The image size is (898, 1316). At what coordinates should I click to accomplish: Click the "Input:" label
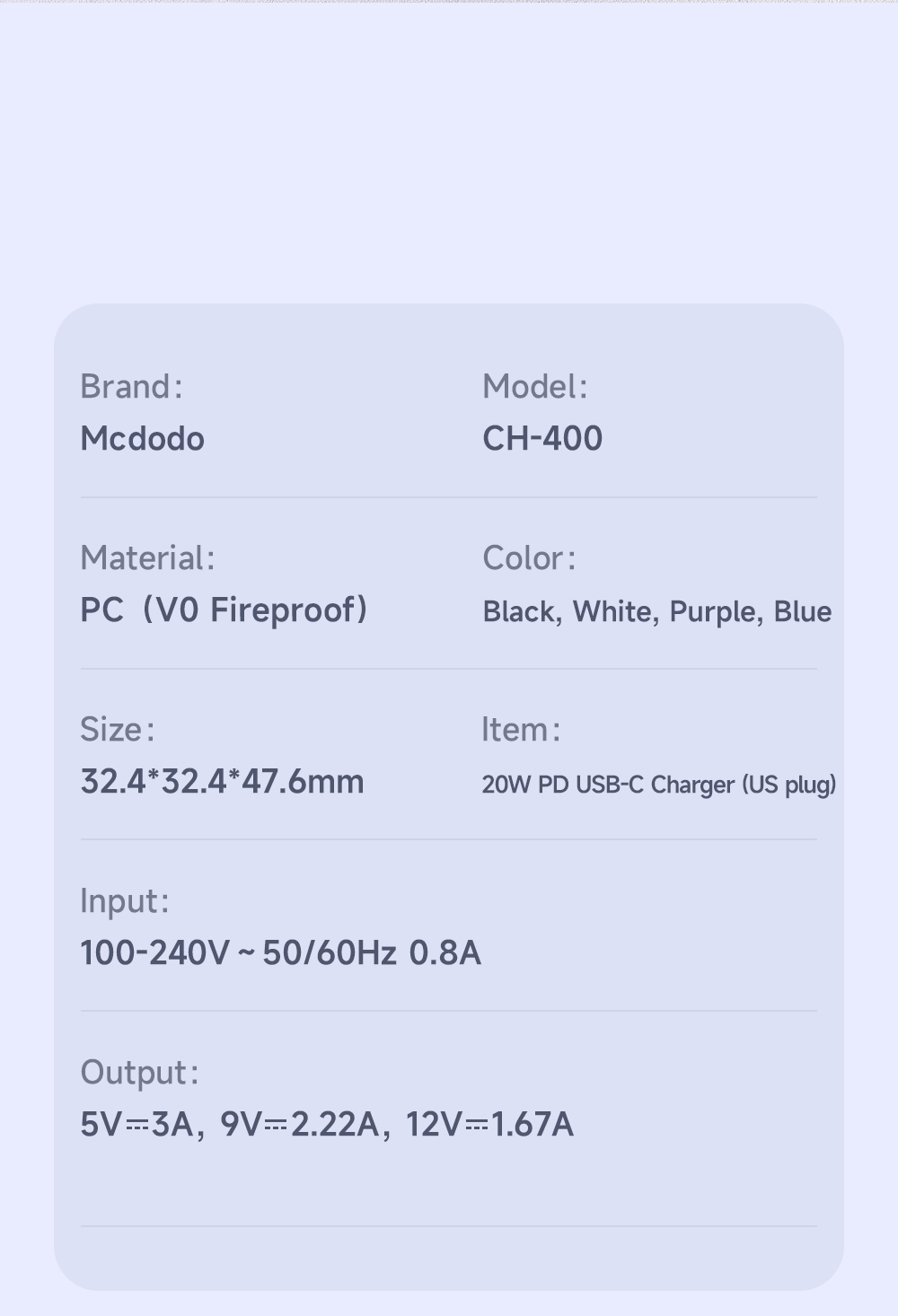[124, 901]
